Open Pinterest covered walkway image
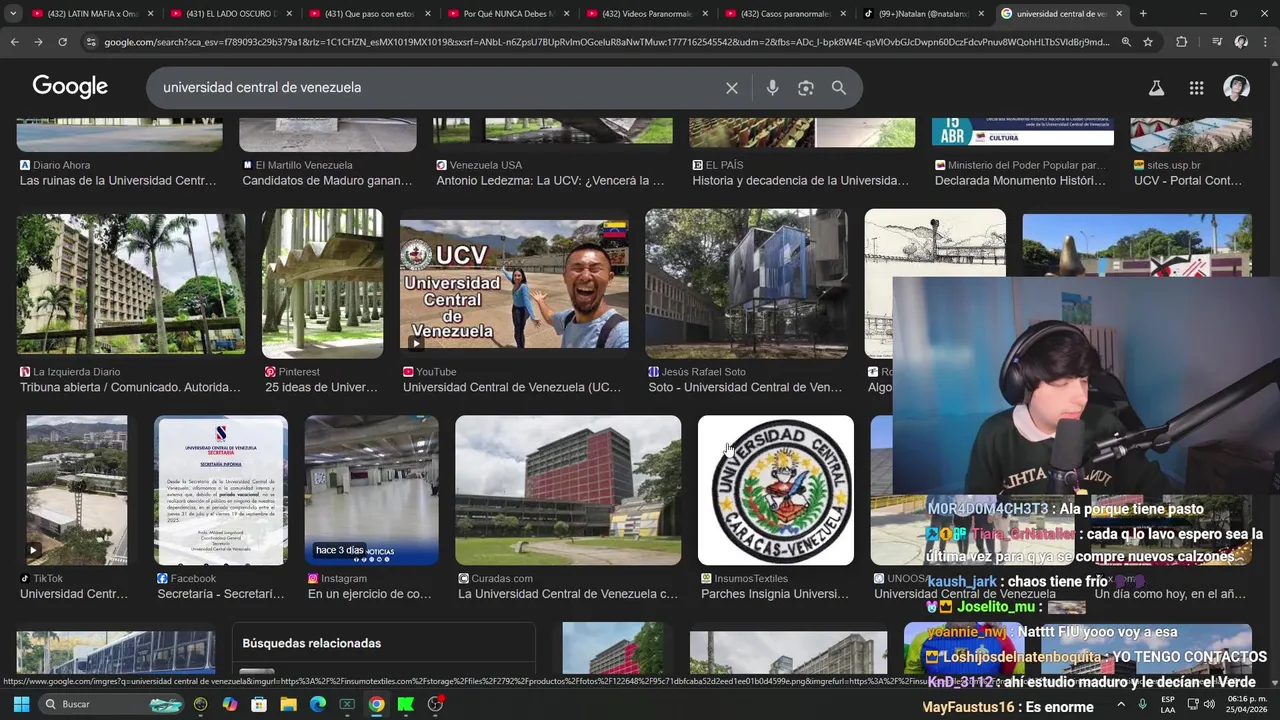This screenshot has width=1280, height=720. (322, 284)
